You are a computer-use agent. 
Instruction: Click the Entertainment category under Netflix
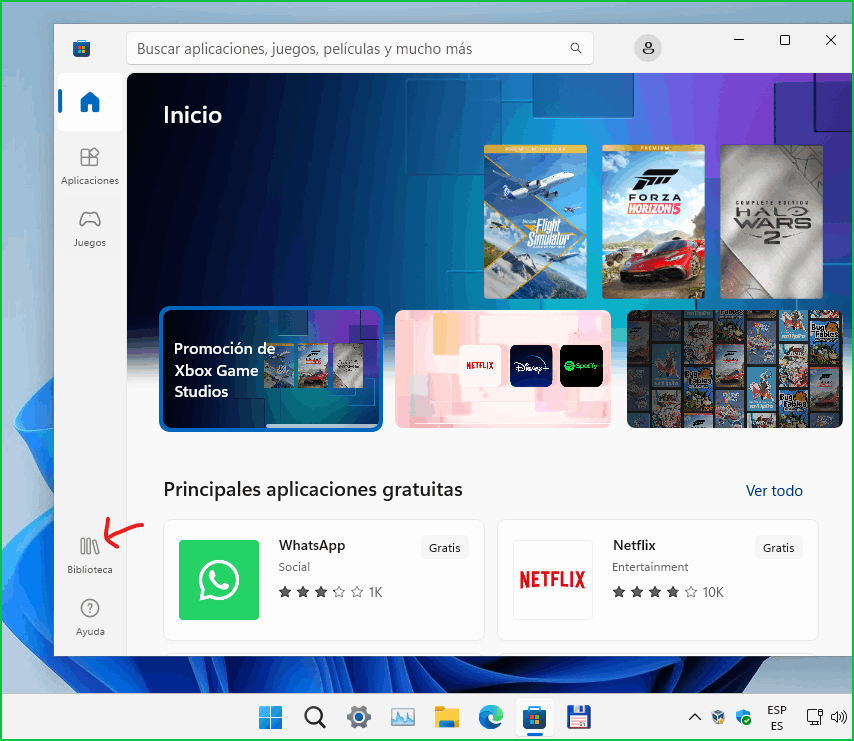(650, 567)
